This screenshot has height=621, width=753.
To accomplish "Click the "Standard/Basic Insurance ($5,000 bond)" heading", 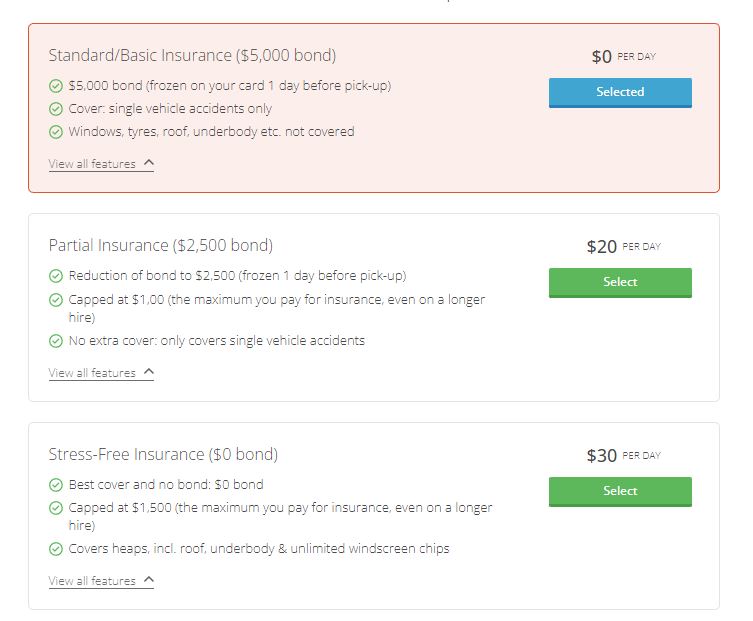I will [192, 55].
